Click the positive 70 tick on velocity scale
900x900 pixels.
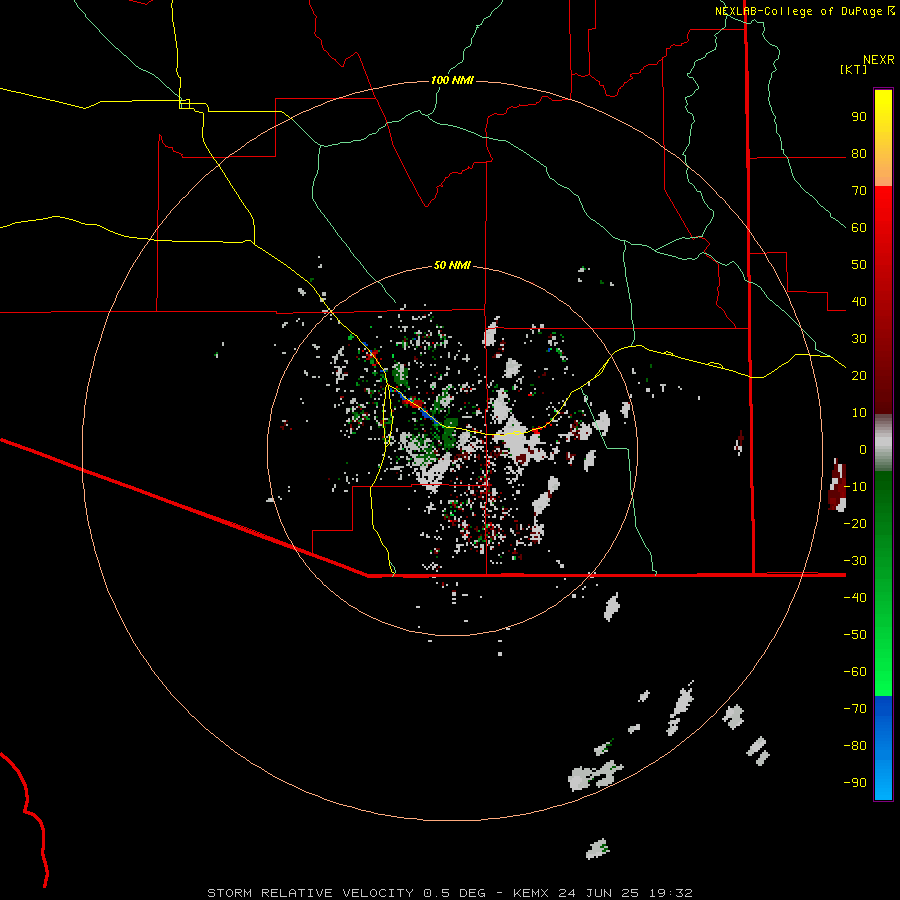[859, 191]
